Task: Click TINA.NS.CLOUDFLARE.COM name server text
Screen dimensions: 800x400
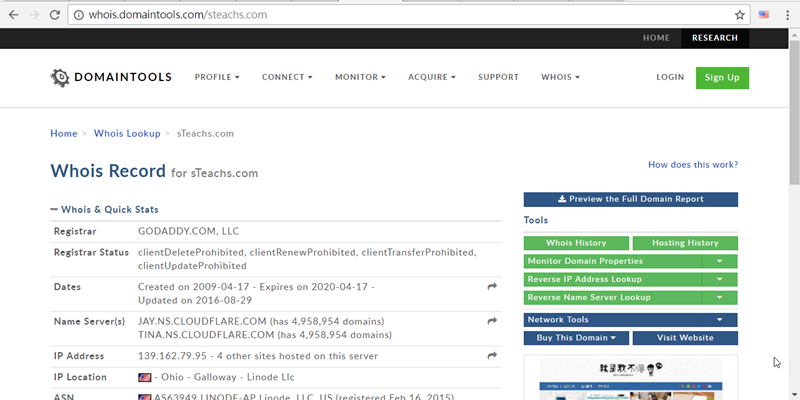Action: [x=206, y=335]
